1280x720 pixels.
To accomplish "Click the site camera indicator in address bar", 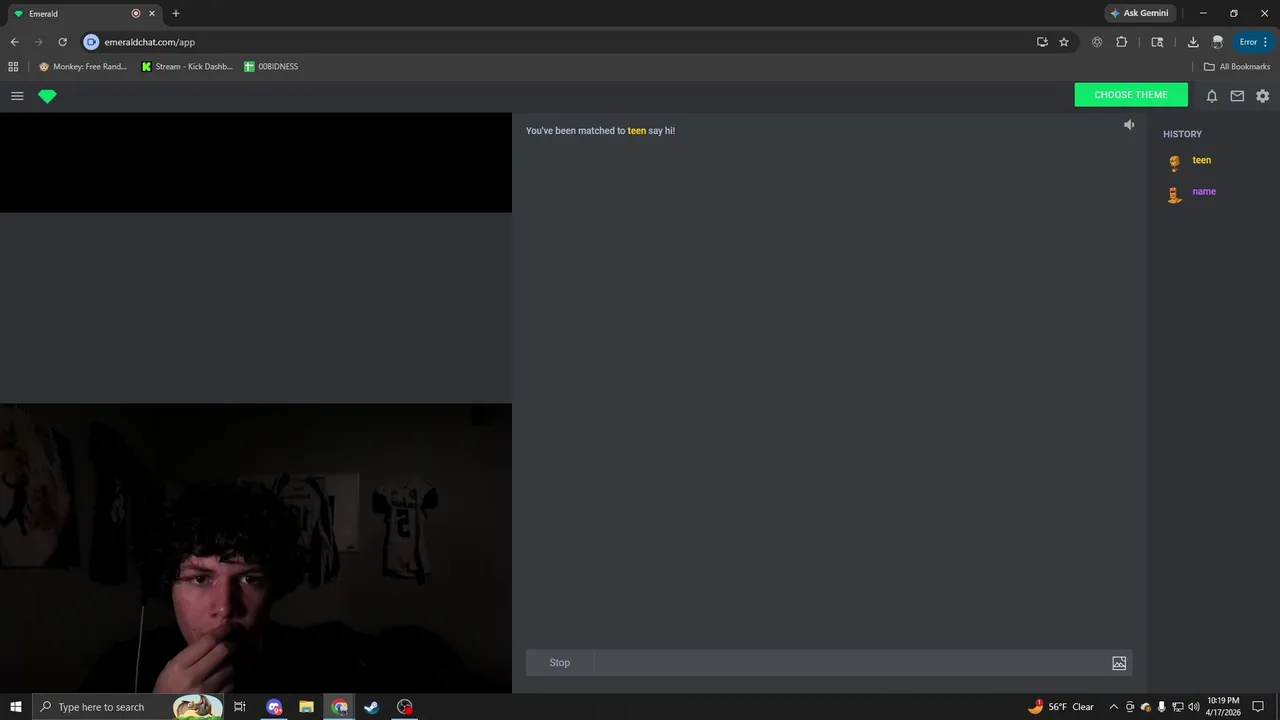I will point(91,42).
